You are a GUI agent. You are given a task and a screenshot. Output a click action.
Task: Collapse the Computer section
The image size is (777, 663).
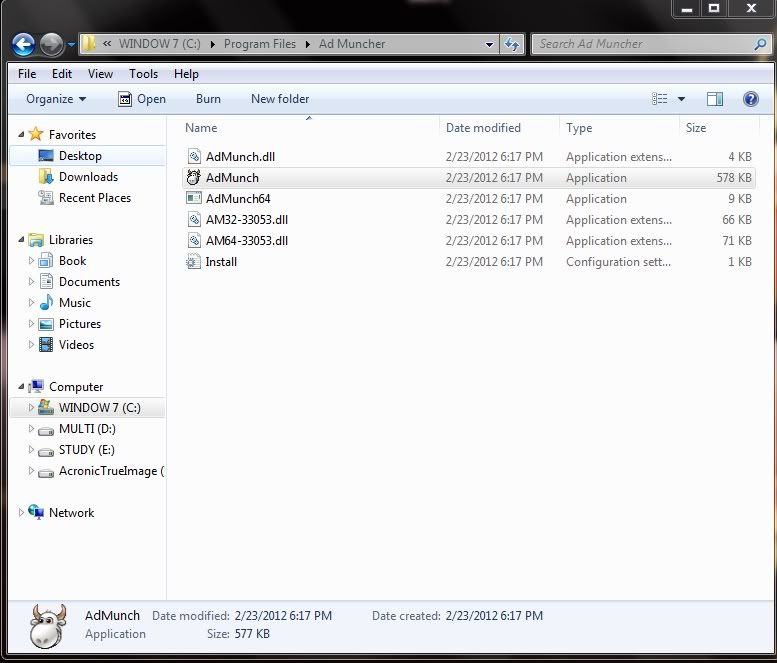pyautogui.click(x=21, y=386)
